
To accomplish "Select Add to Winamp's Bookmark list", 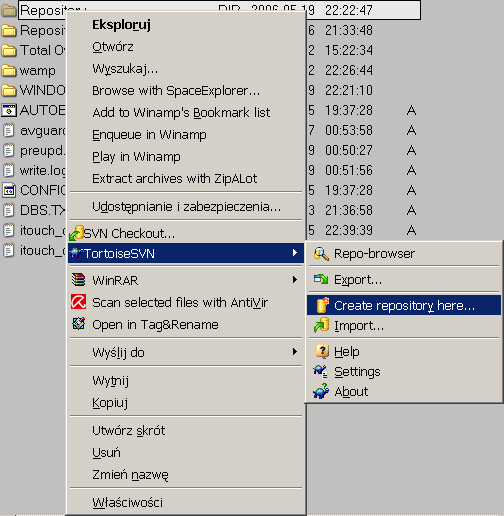I will 186,113.
